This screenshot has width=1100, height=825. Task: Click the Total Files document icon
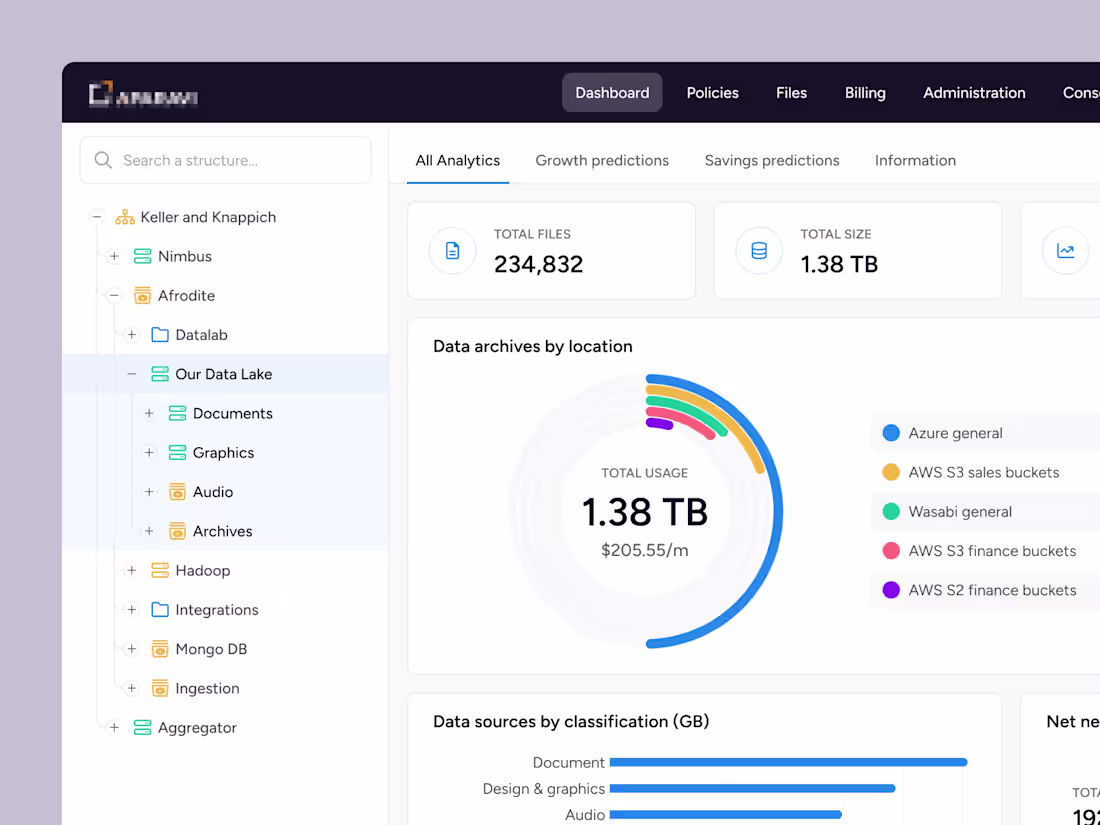(x=452, y=250)
